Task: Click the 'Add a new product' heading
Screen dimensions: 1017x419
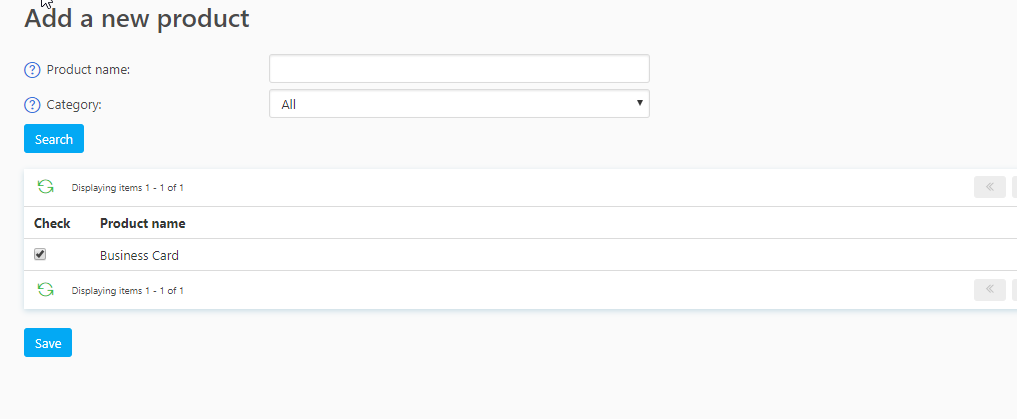Action: (137, 18)
